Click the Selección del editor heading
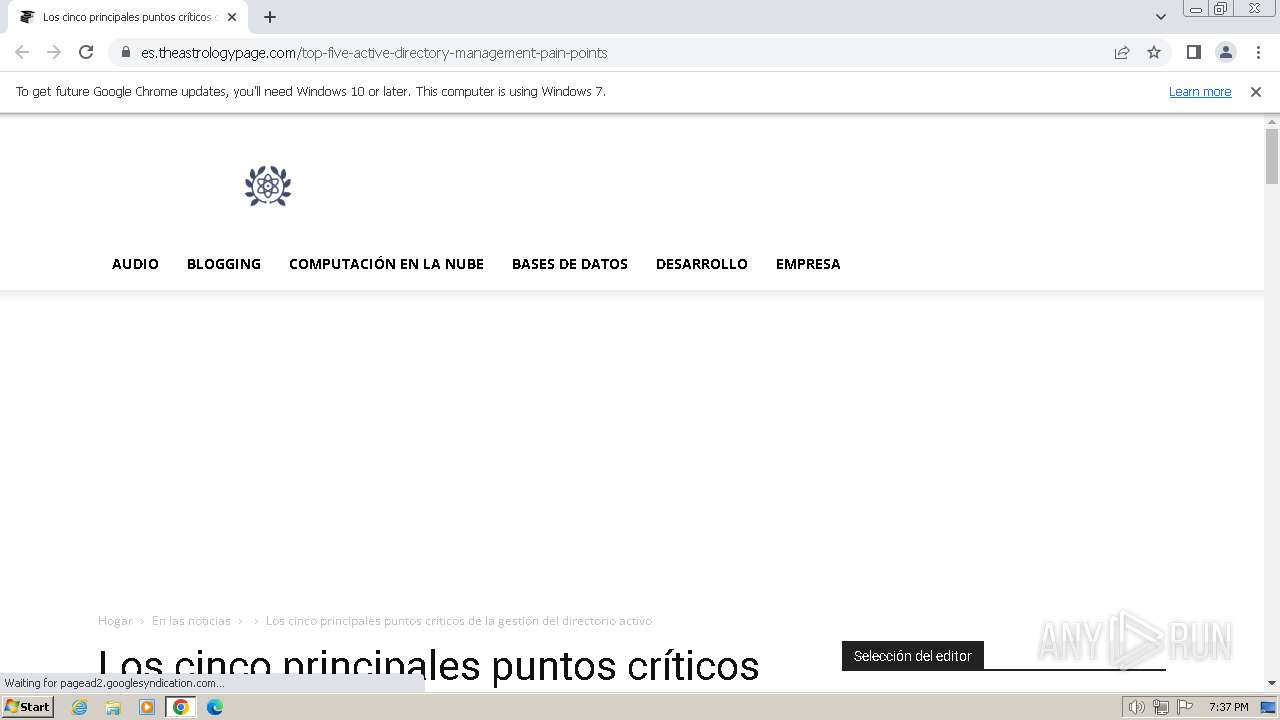The image size is (1280, 720). click(x=913, y=656)
